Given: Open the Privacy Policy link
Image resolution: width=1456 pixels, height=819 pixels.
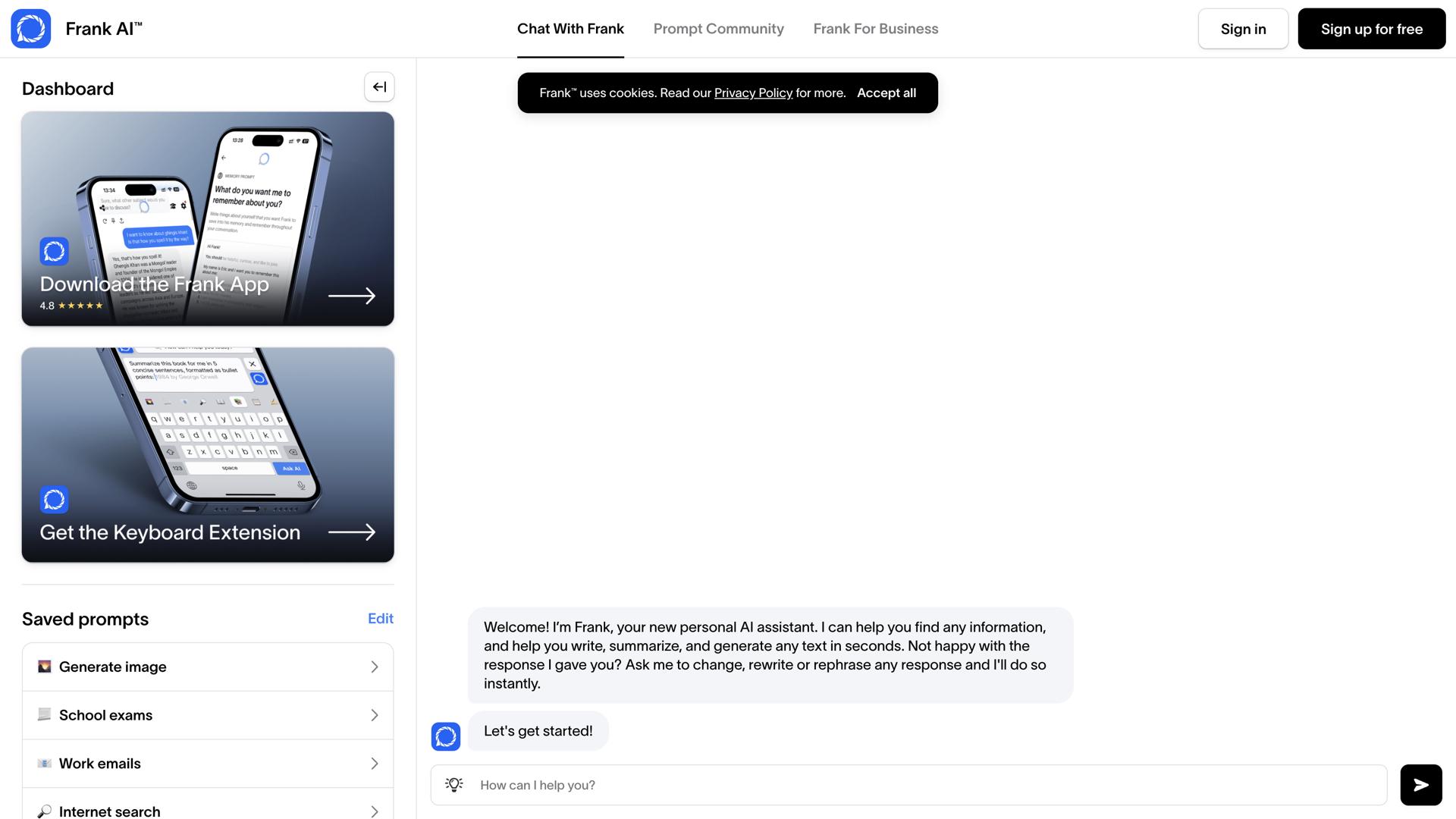Looking at the screenshot, I should [x=753, y=93].
